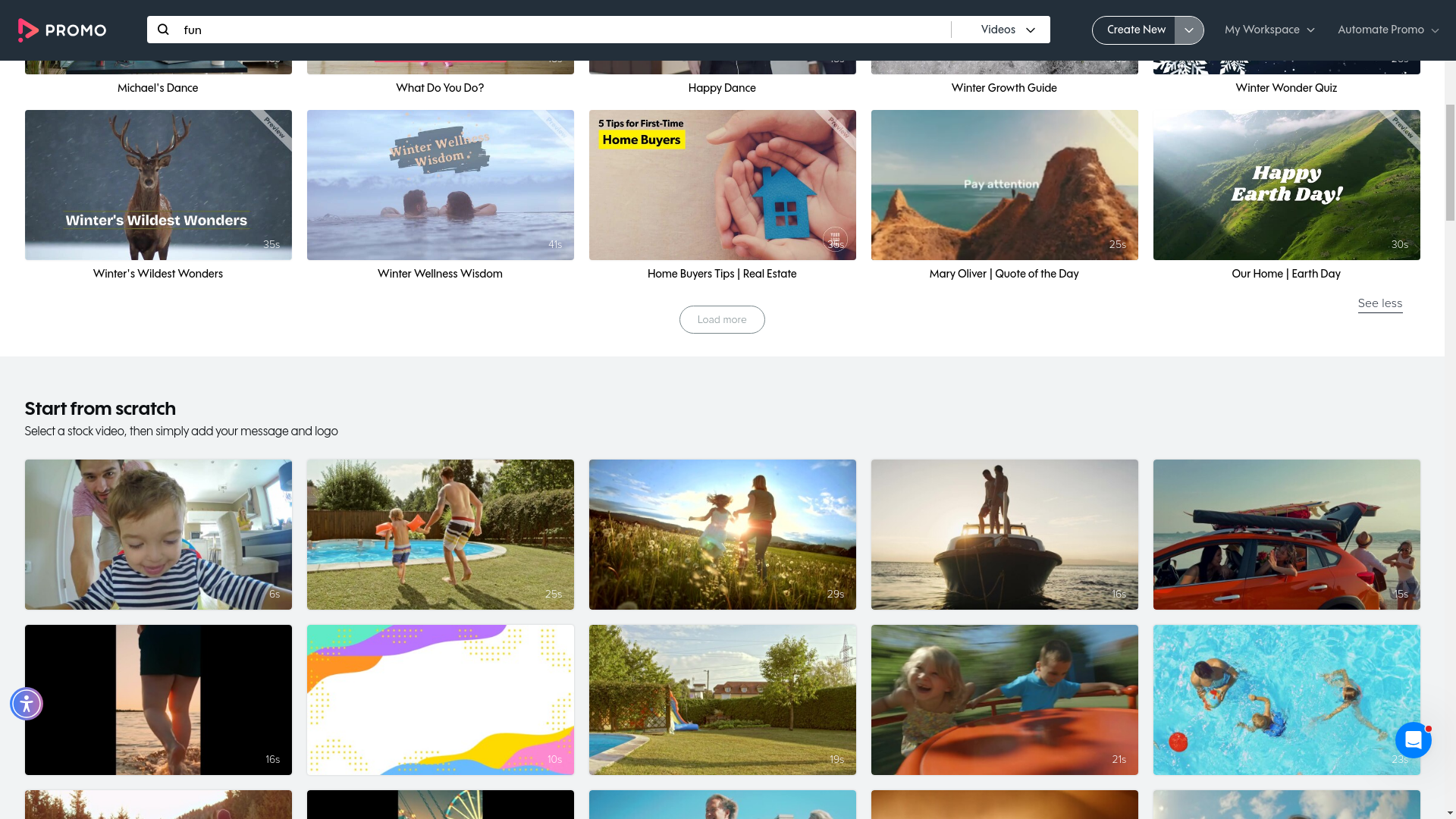Choose the colorful abstract 10s stock video

(x=440, y=699)
